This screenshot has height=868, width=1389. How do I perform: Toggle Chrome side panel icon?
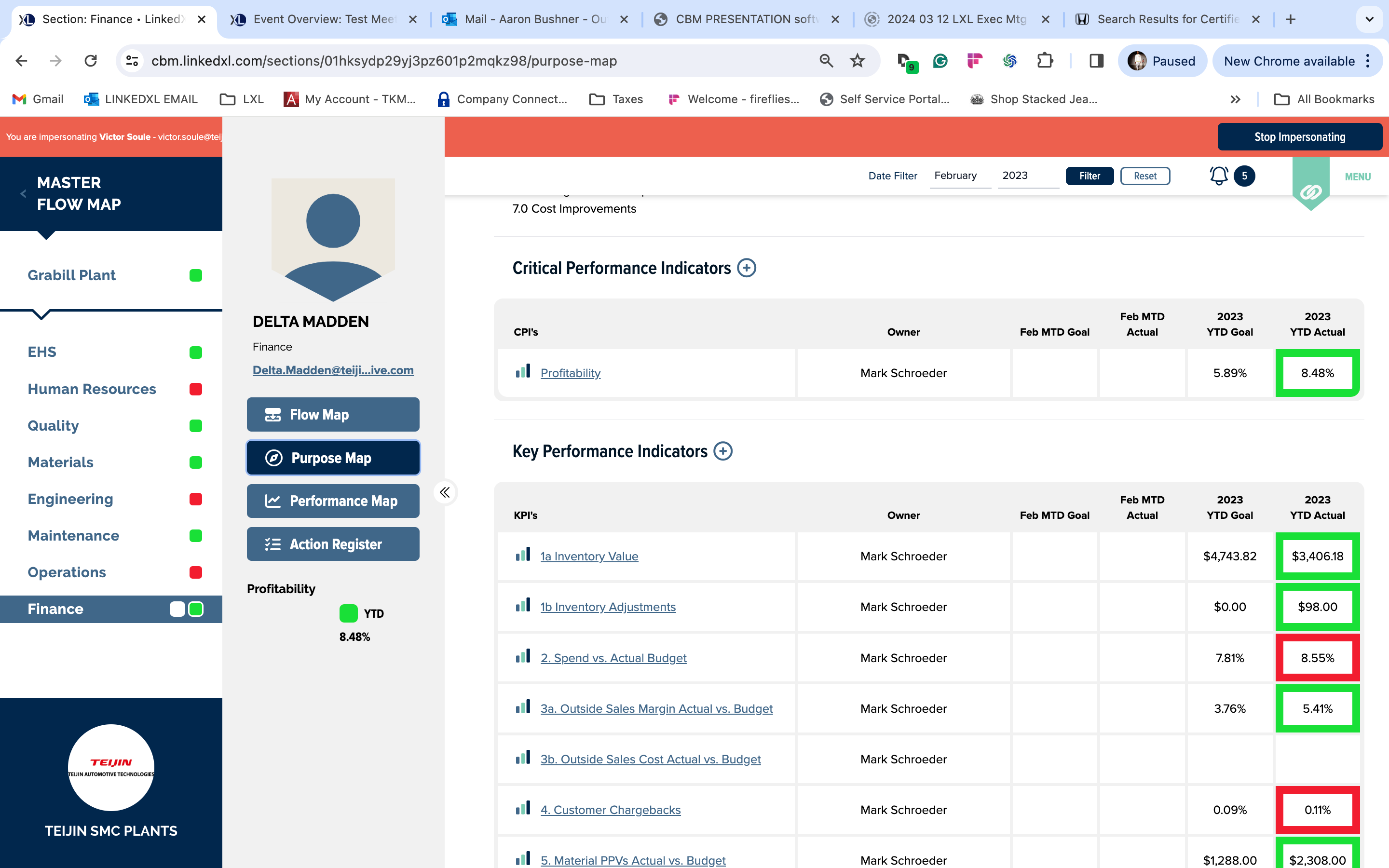coord(1096,61)
